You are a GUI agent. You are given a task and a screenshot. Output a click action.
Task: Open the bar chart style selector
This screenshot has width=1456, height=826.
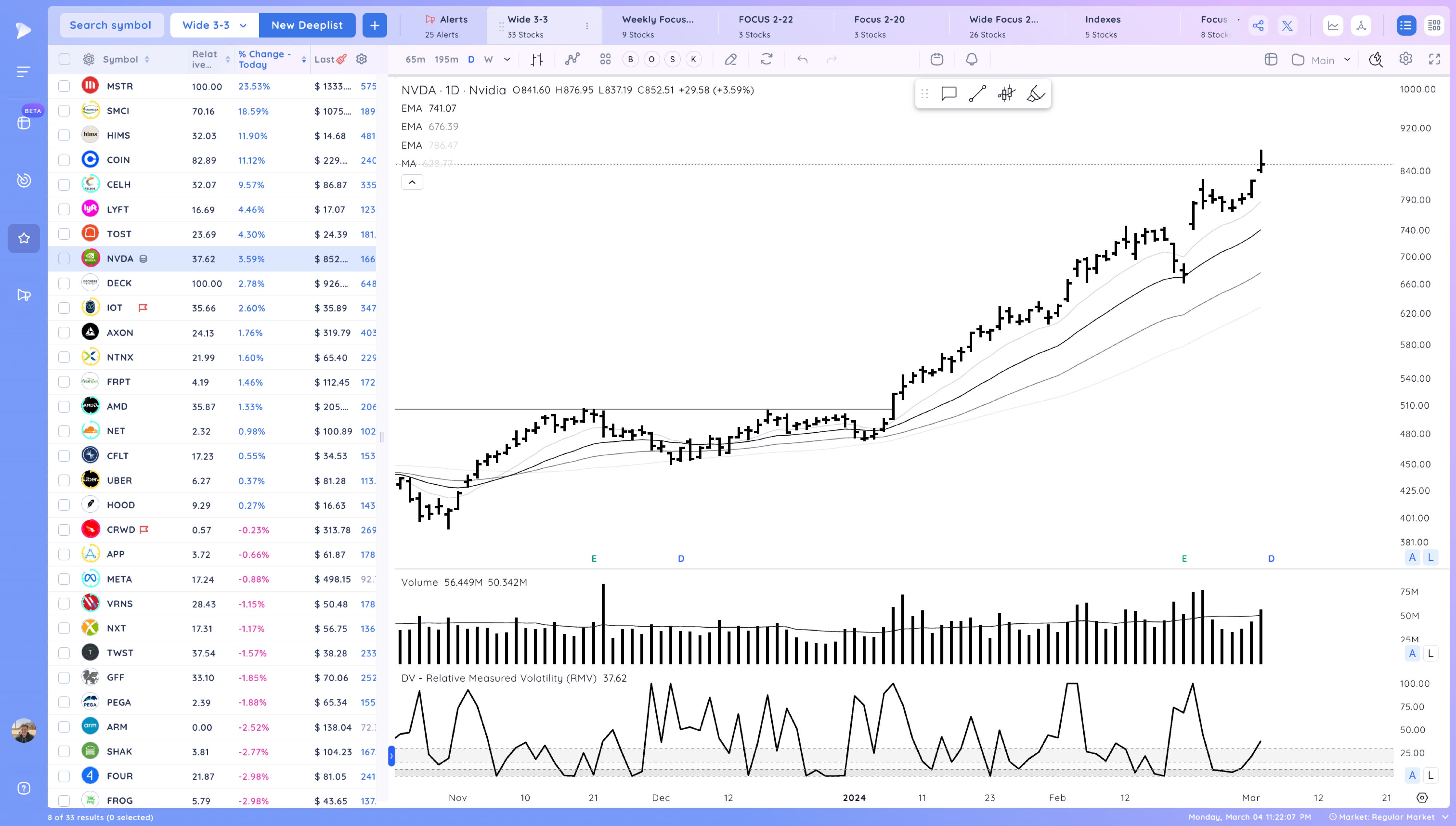pos(537,60)
